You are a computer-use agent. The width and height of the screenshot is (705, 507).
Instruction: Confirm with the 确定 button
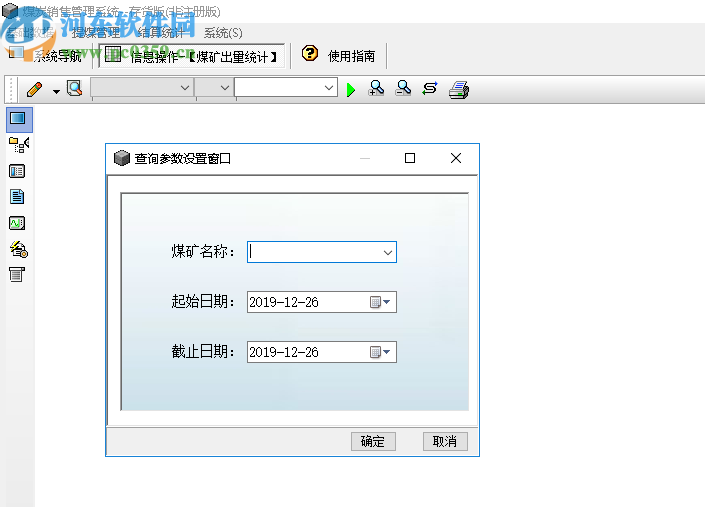373,441
